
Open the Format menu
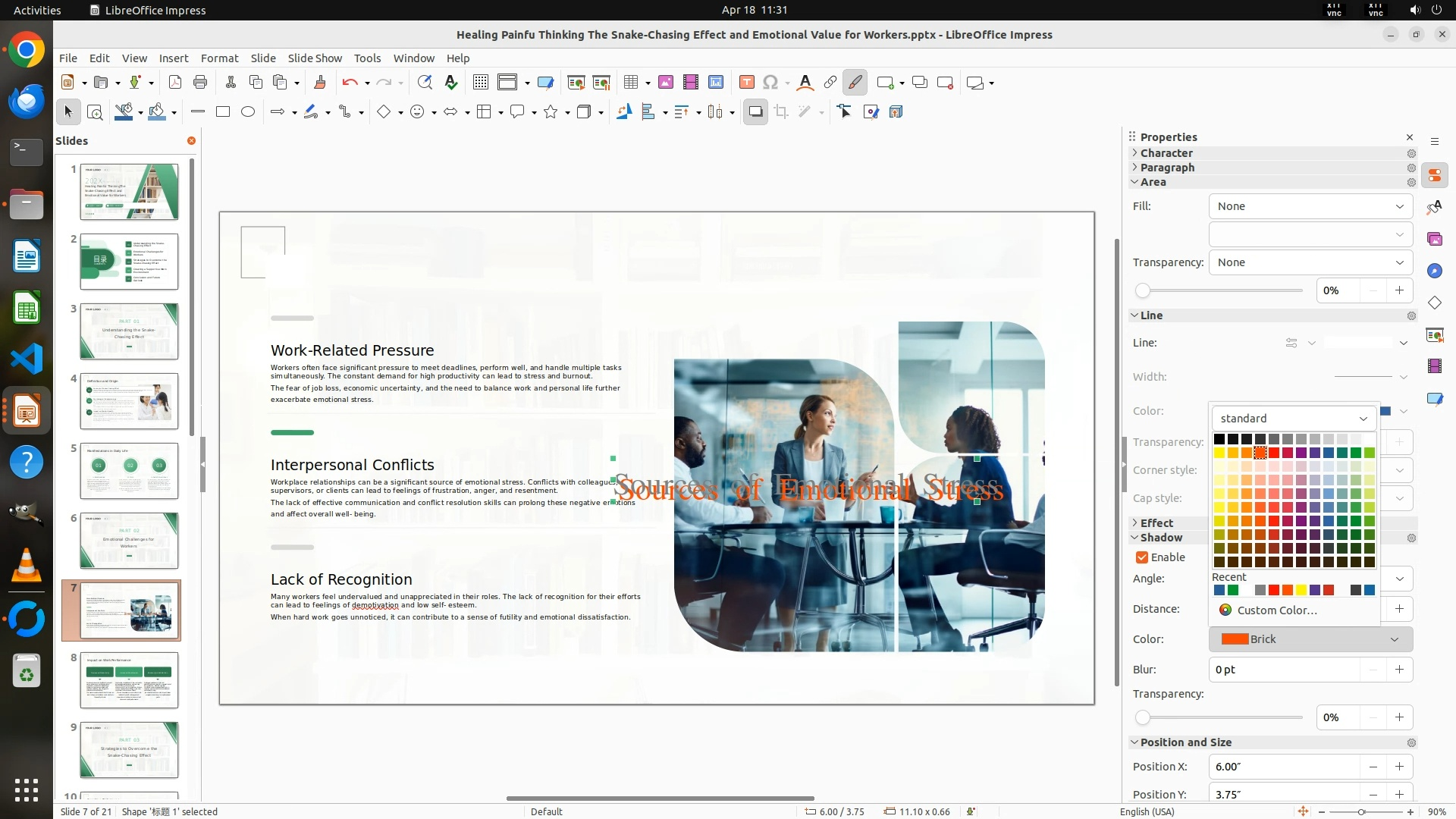click(219, 58)
